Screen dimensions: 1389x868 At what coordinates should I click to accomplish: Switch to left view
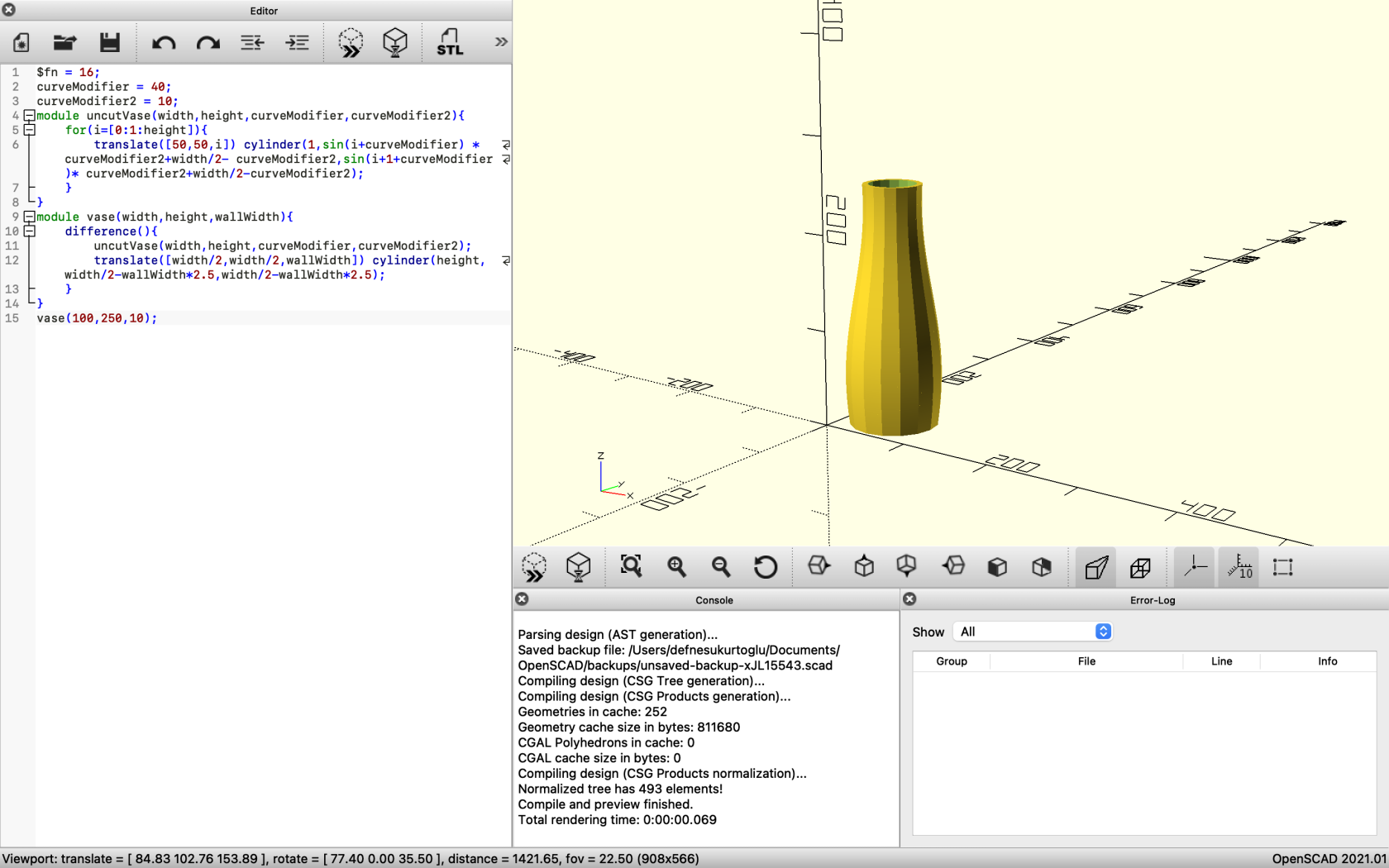(953, 566)
